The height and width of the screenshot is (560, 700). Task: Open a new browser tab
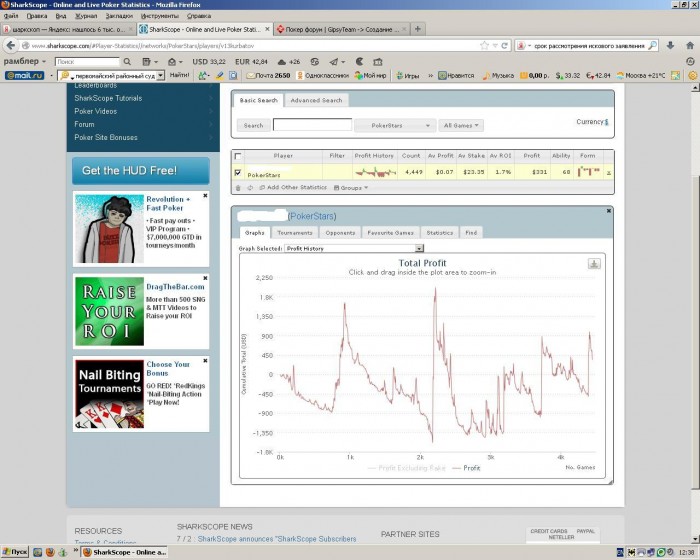pos(418,29)
